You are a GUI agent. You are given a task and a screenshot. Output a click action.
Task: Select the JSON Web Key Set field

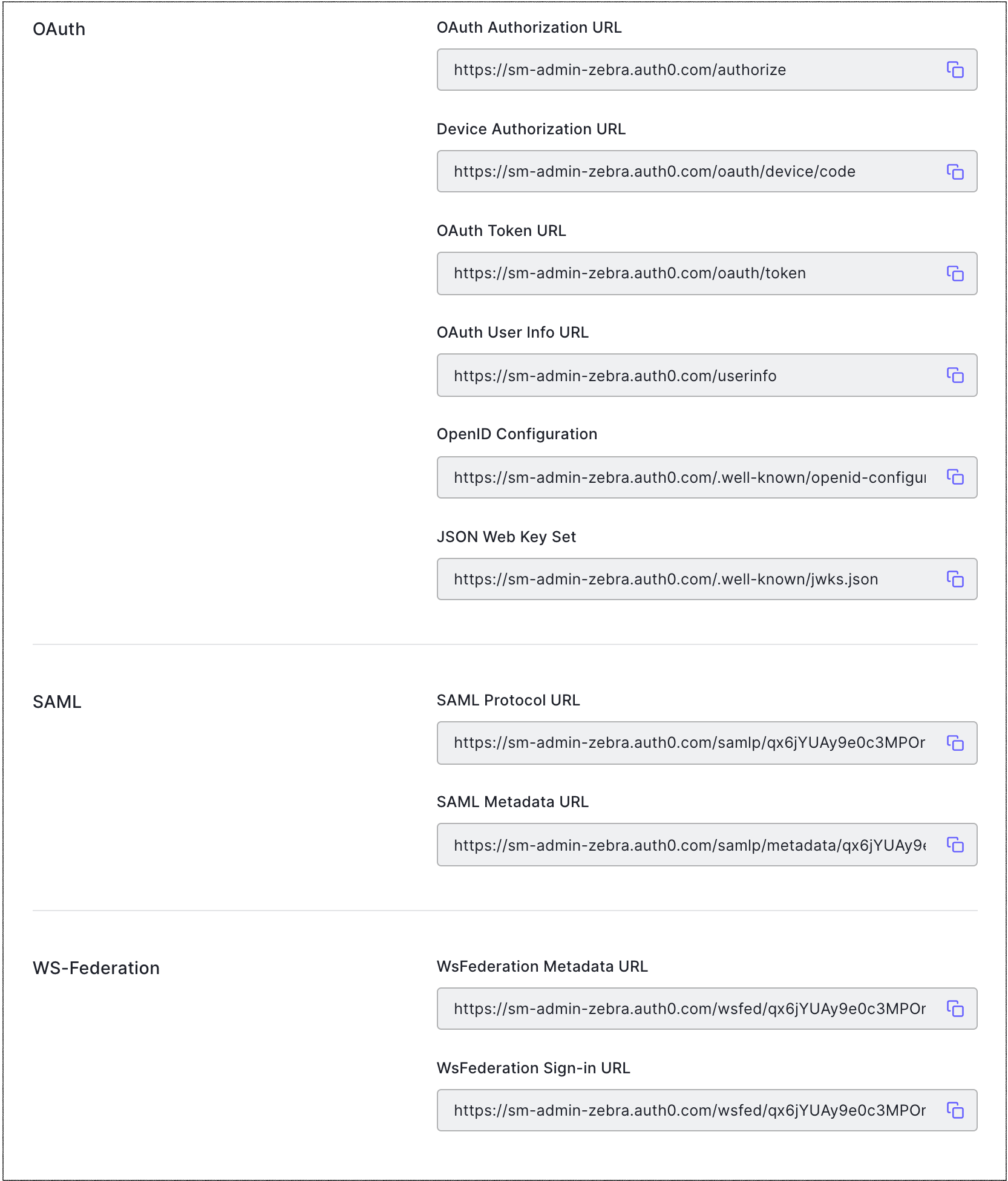[x=690, y=579]
